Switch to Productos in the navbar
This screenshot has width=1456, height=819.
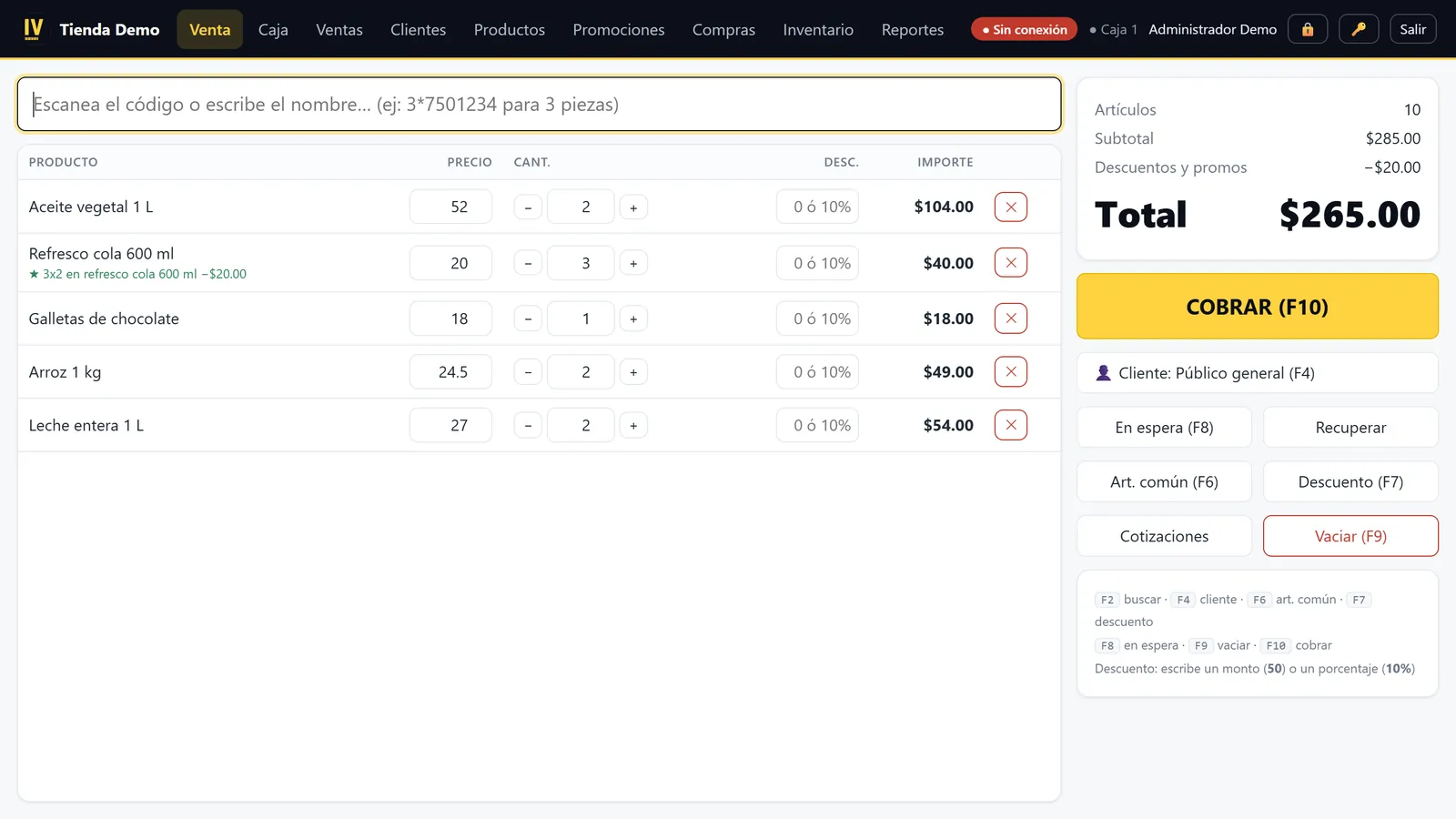tap(510, 29)
